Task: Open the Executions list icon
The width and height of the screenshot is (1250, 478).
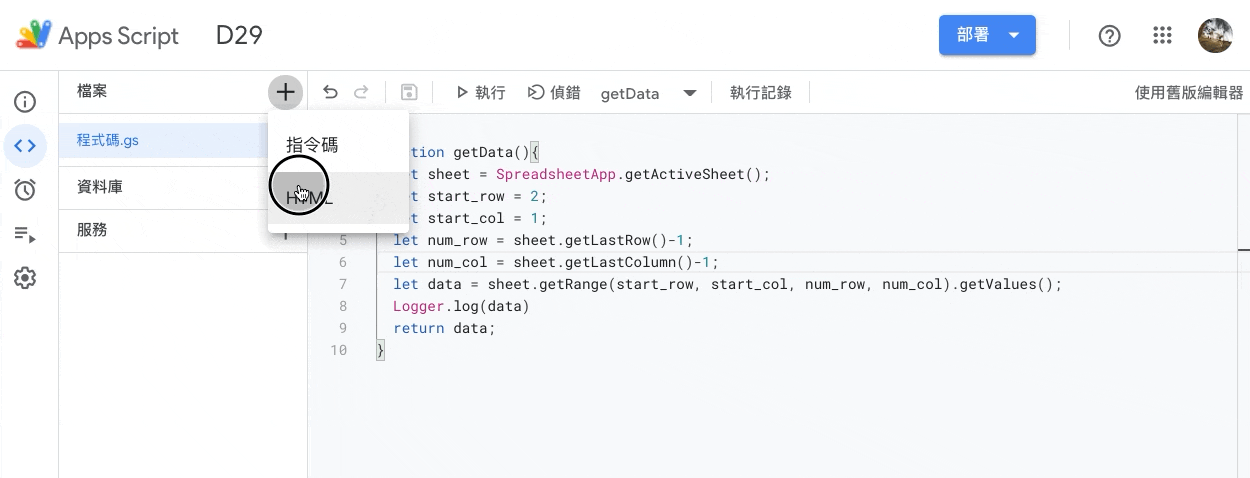Action: pyautogui.click(x=25, y=235)
